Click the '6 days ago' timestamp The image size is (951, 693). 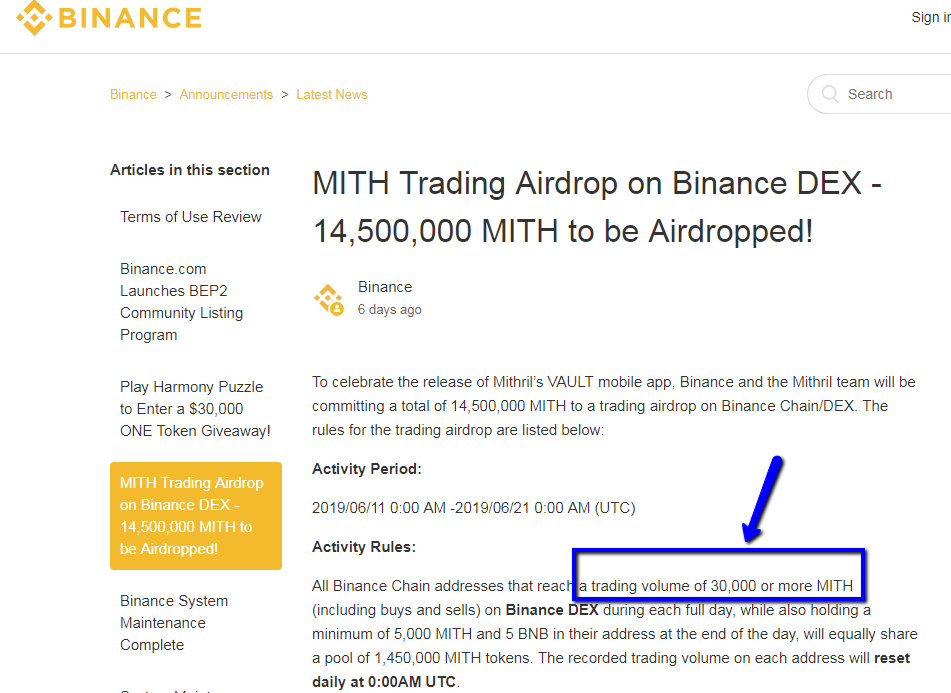pos(389,309)
